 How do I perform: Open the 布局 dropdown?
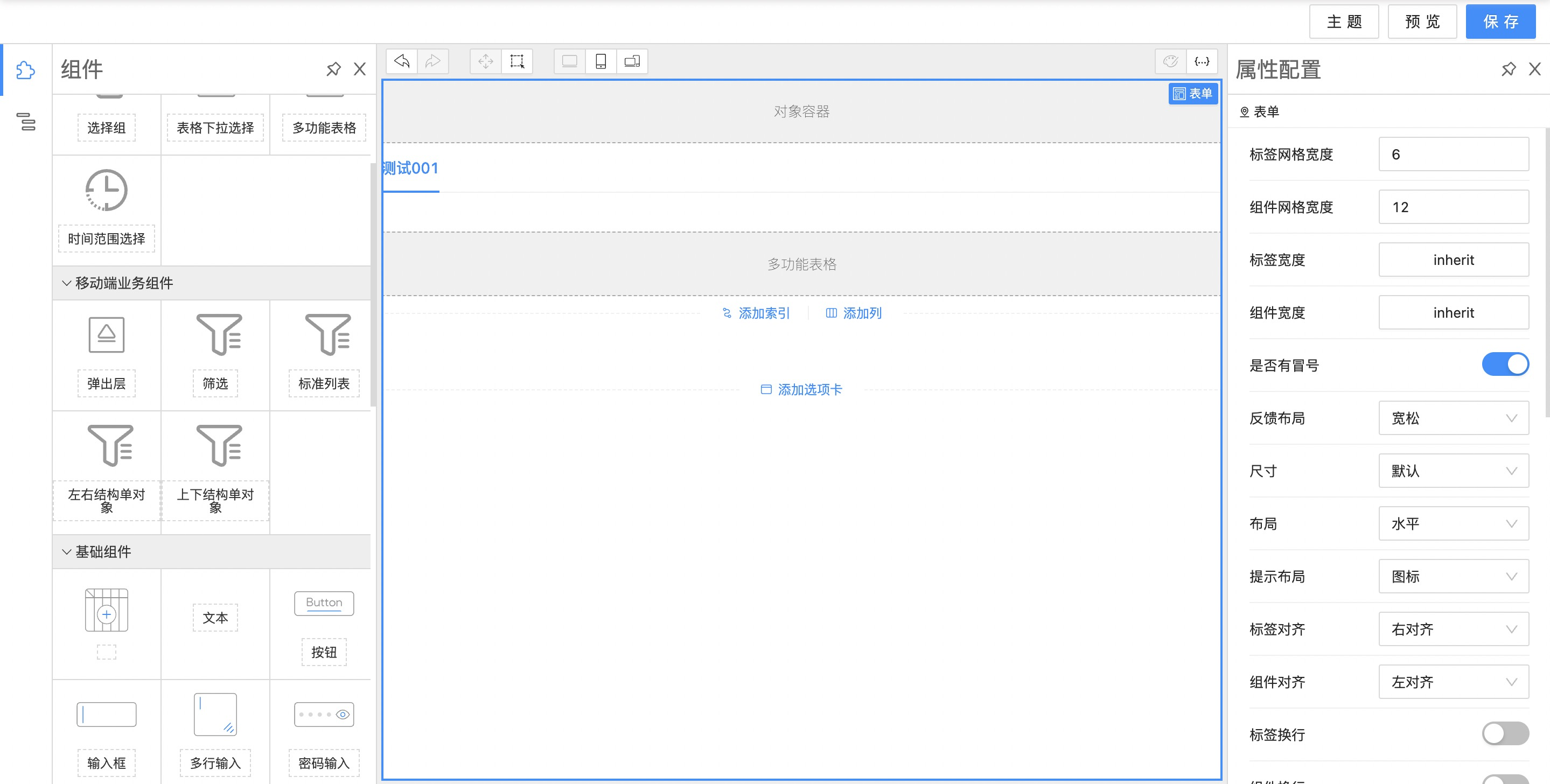click(1454, 523)
